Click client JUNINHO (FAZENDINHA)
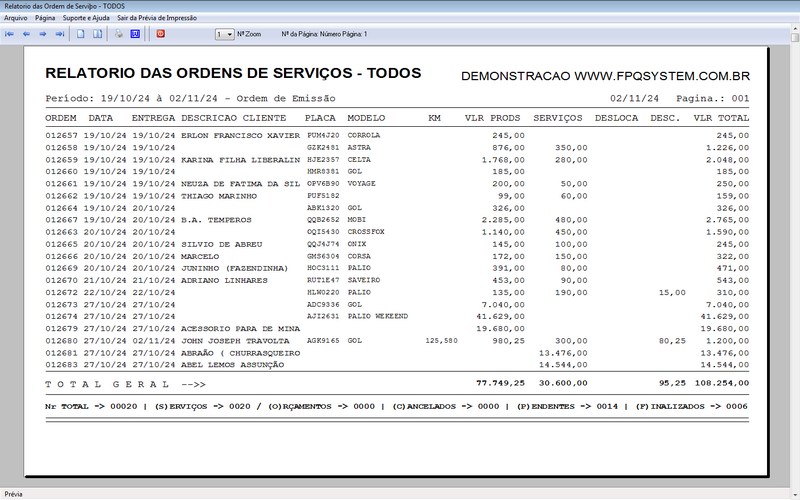 point(235,268)
